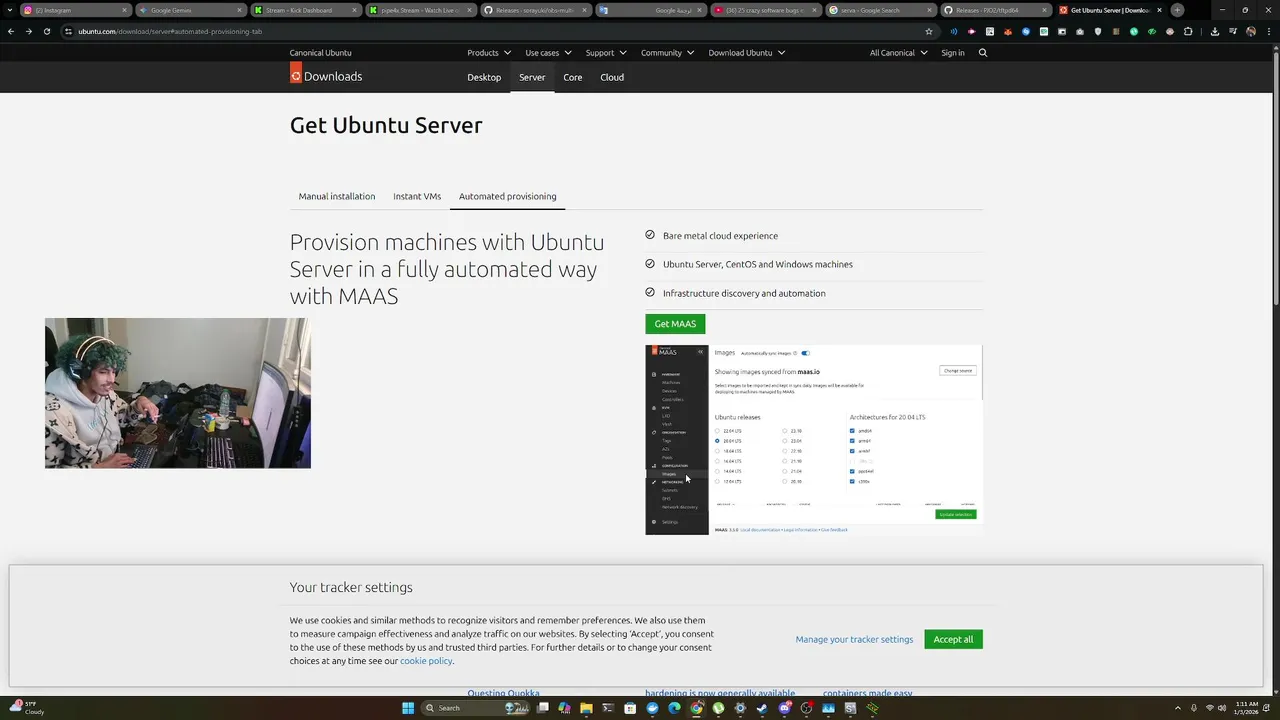Switch to Automated provisioning tab
Image resolution: width=1280 pixels, height=720 pixels.
click(x=508, y=196)
